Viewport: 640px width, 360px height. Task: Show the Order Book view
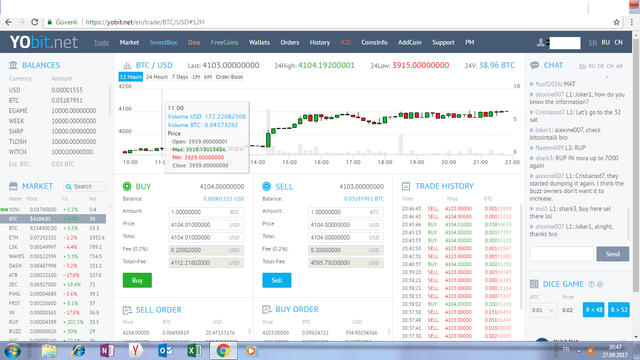click(229, 77)
